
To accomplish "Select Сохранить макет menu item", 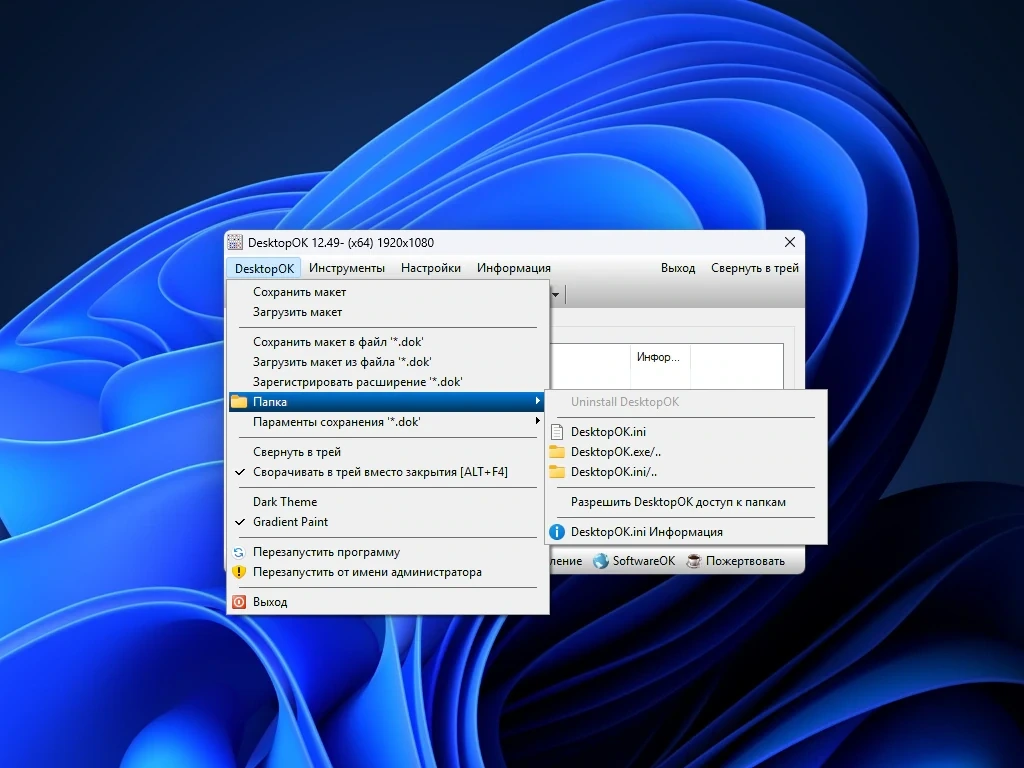I will pyautogui.click(x=389, y=292).
